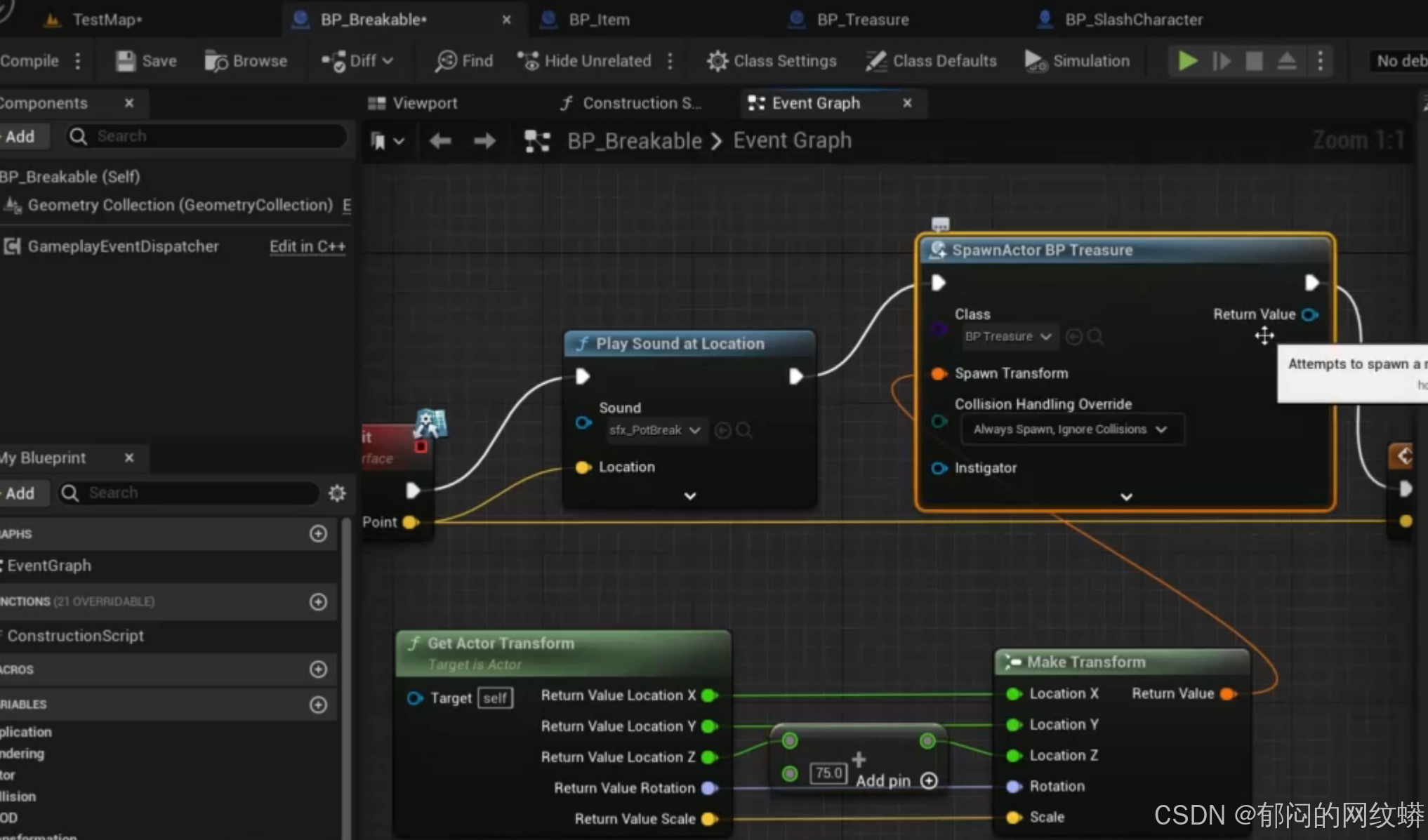Screen dimensions: 1428x840
Task: Click the Edit in C++ link
Action: [307, 246]
